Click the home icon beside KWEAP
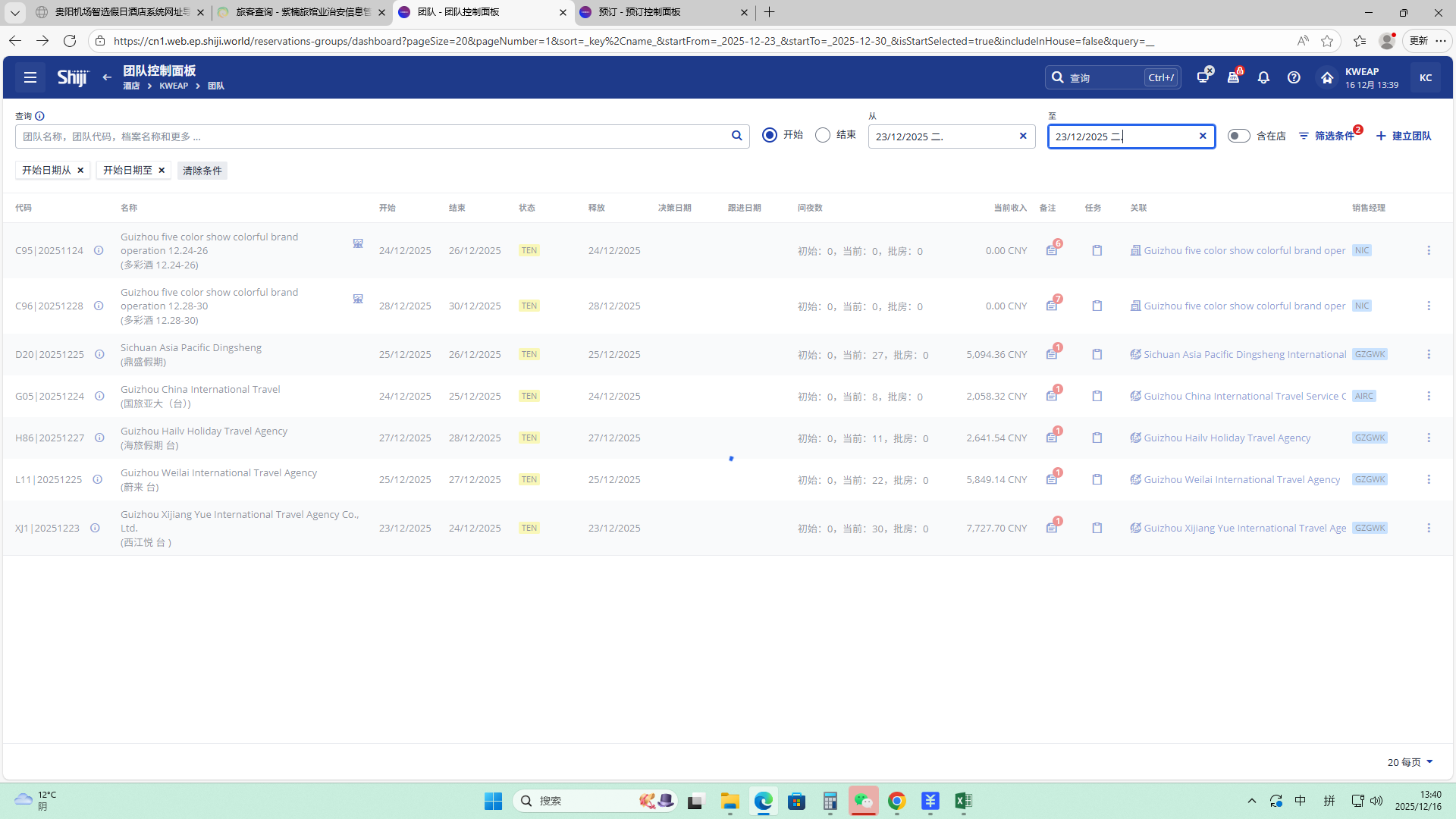The height and width of the screenshot is (819, 1456). pos(1326,77)
